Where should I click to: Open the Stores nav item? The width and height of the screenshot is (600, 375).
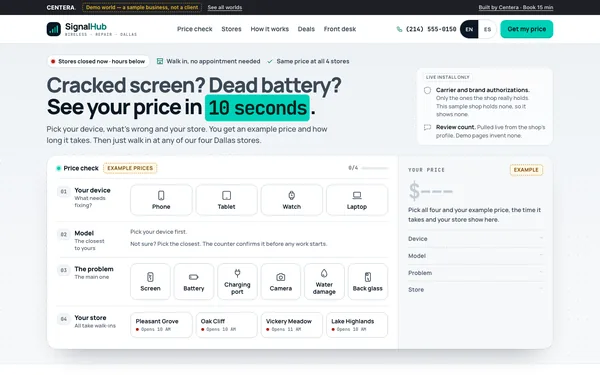pos(231,29)
